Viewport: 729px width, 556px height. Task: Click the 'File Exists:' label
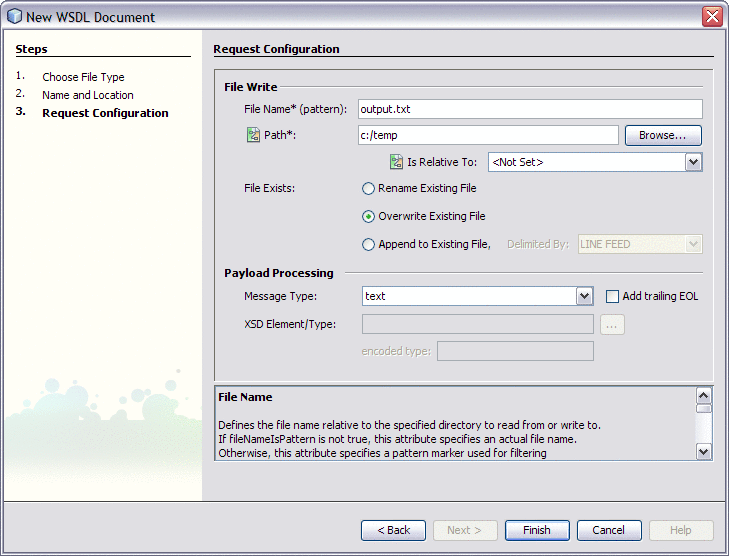point(269,188)
